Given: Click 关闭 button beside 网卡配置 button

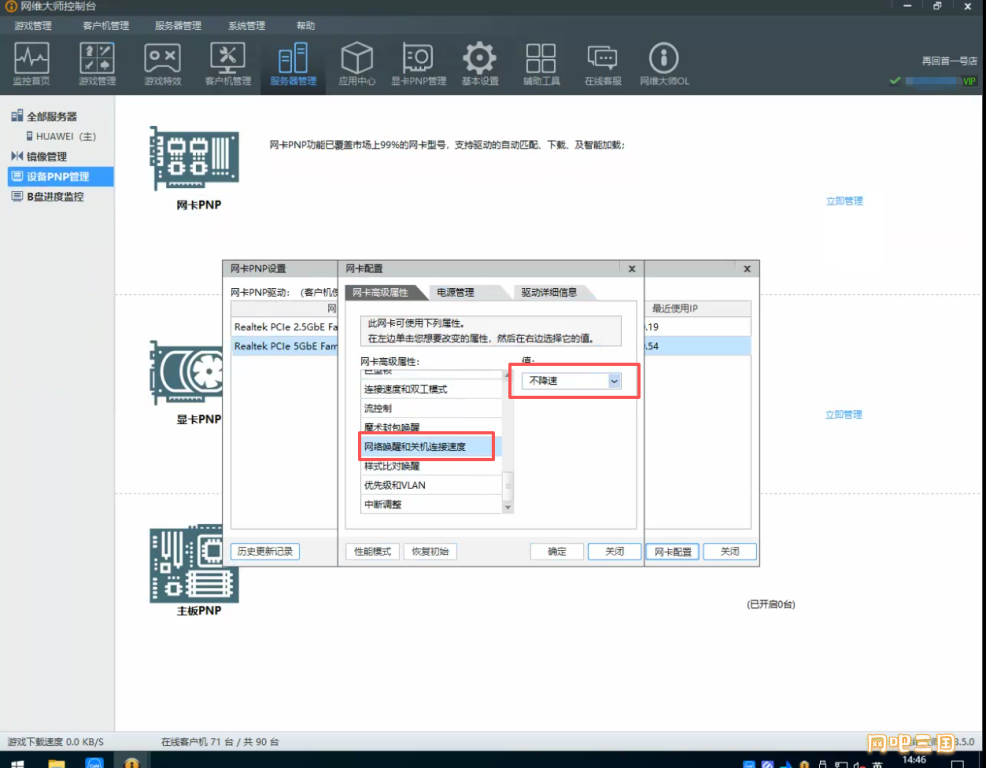Looking at the screenshot, I should pyautogui.click(x=729, y=552).
